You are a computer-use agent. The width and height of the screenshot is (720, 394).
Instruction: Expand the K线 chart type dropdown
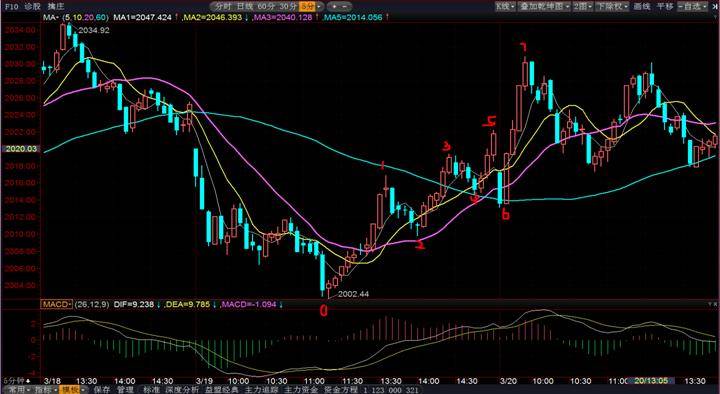[x=505, y=6]
